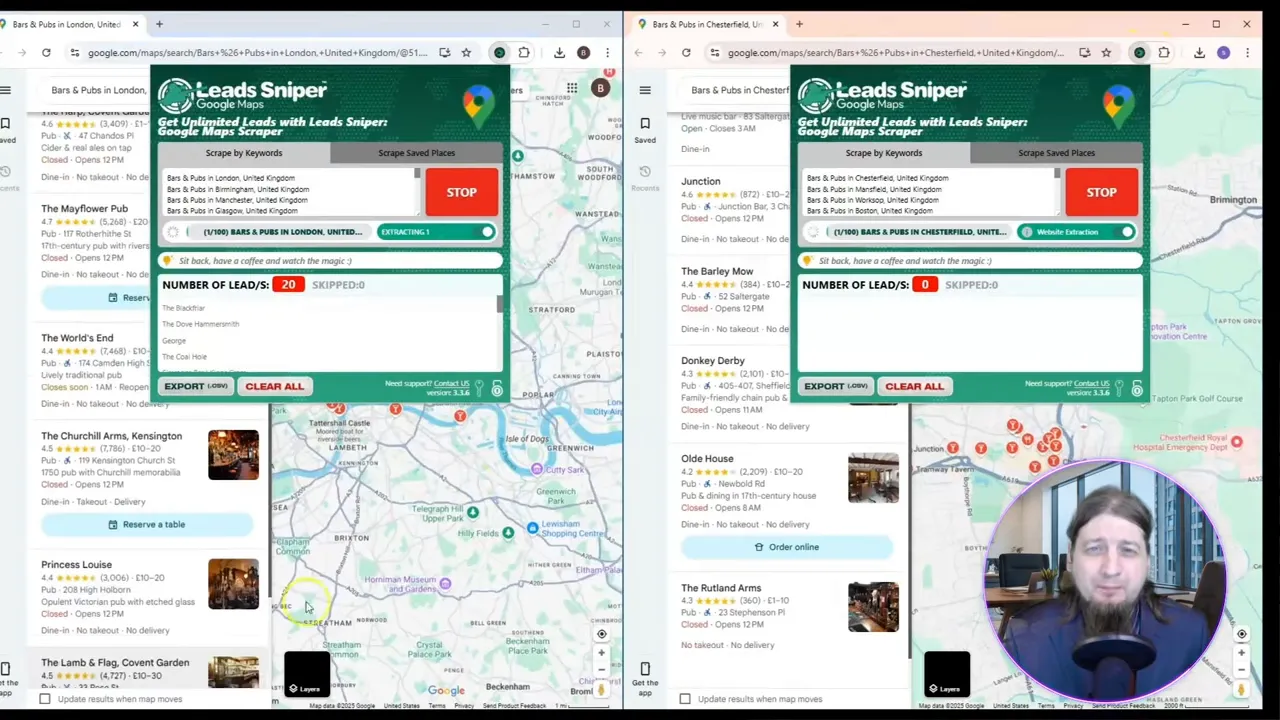
Task: Click the London leads list scrollbar
Action: [x=500, y=305]
